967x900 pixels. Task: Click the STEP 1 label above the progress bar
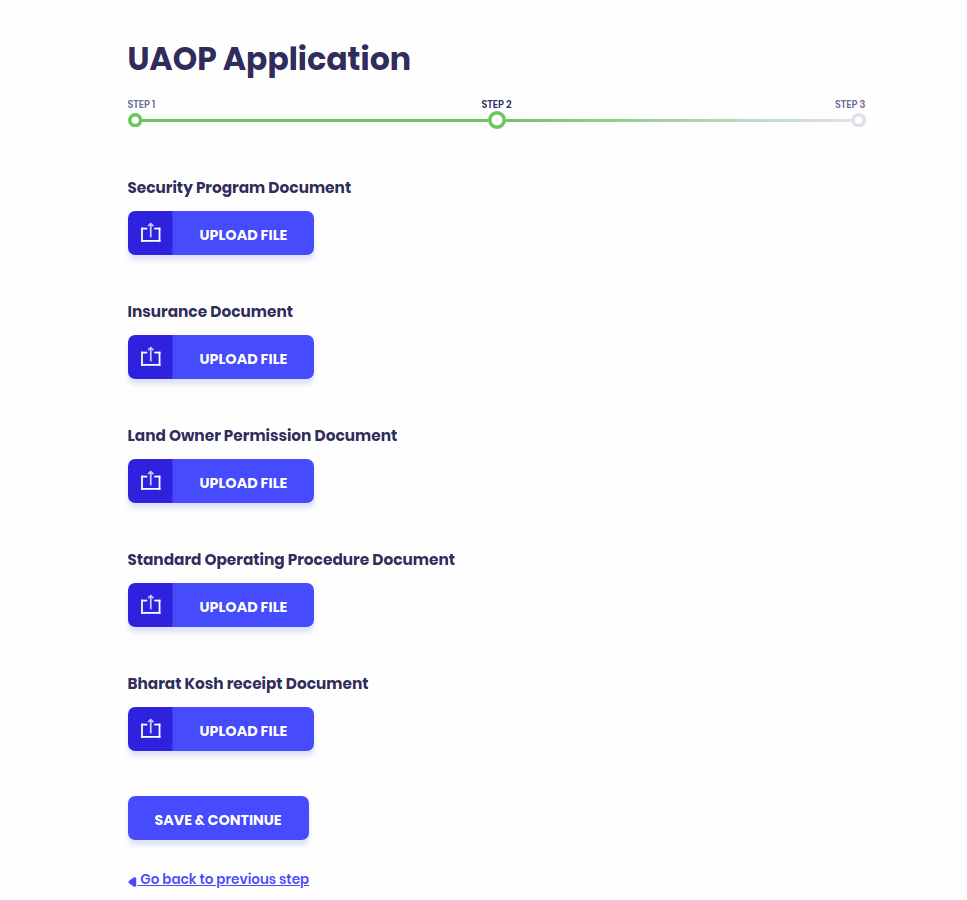point(141,103)
